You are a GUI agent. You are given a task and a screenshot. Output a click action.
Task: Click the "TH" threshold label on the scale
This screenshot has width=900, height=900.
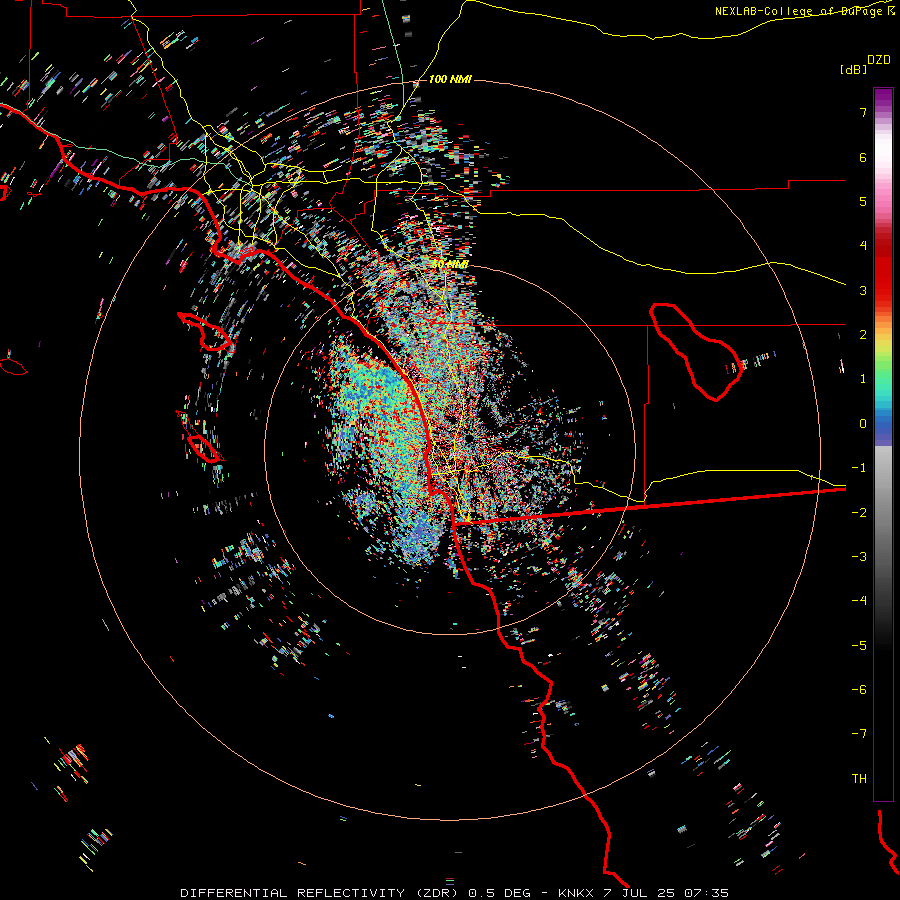(859, 779)
